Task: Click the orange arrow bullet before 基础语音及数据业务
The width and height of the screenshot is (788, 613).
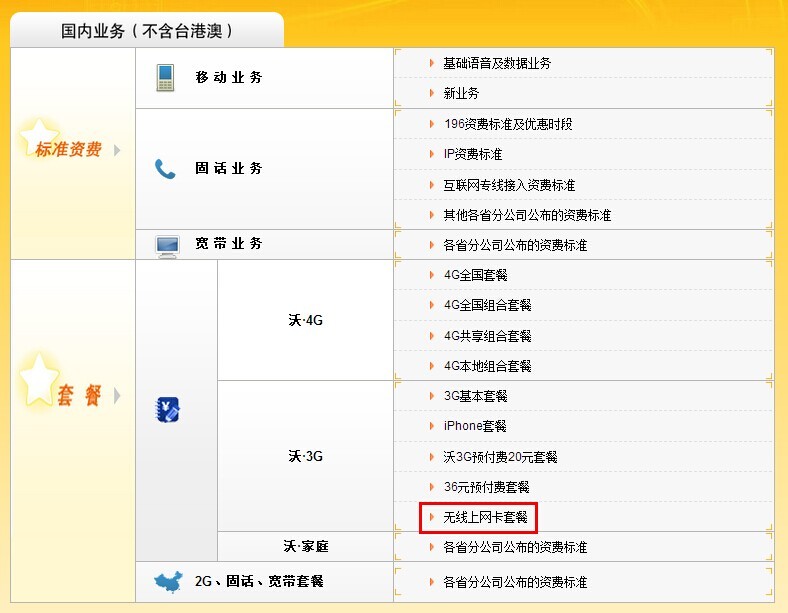Action: pos(432,63)
